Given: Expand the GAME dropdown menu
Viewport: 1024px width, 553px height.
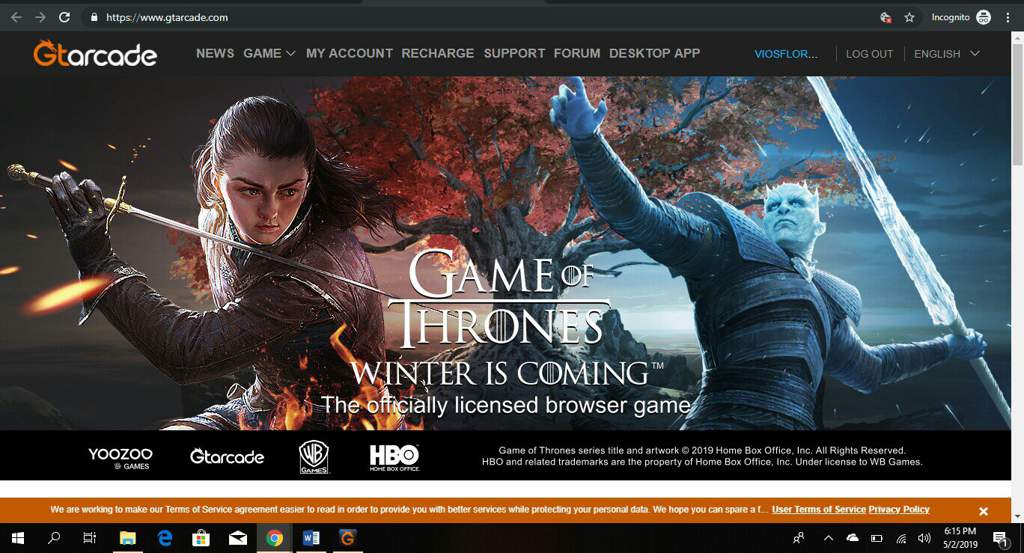Looking at the screenshot, I should [x=269, y=54].
